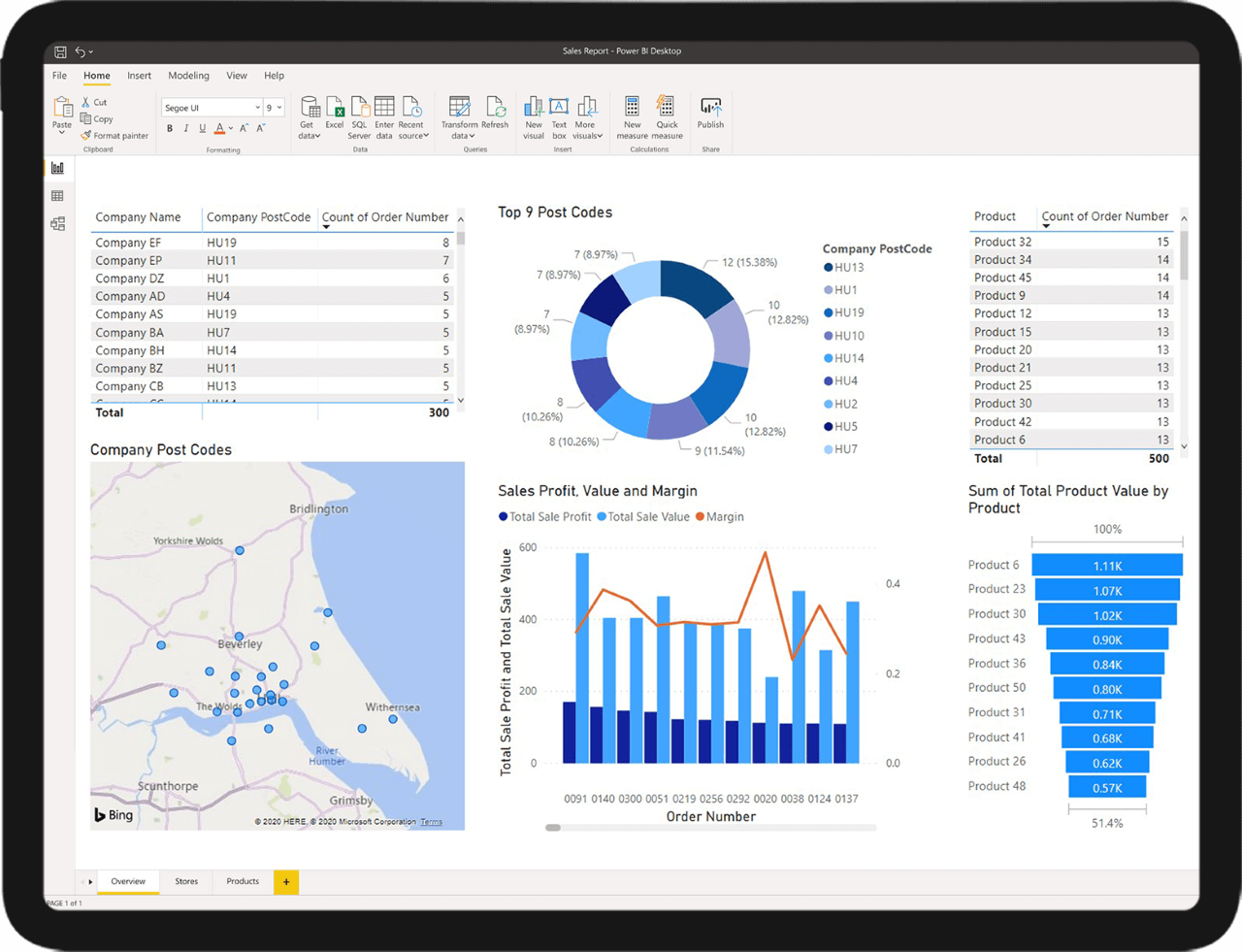The height and width of the screenshot is (952, 1242).
Task: Click the horizontal scrollbar under the combo chart
Action: pyautogui.click(x=710, y=828)
